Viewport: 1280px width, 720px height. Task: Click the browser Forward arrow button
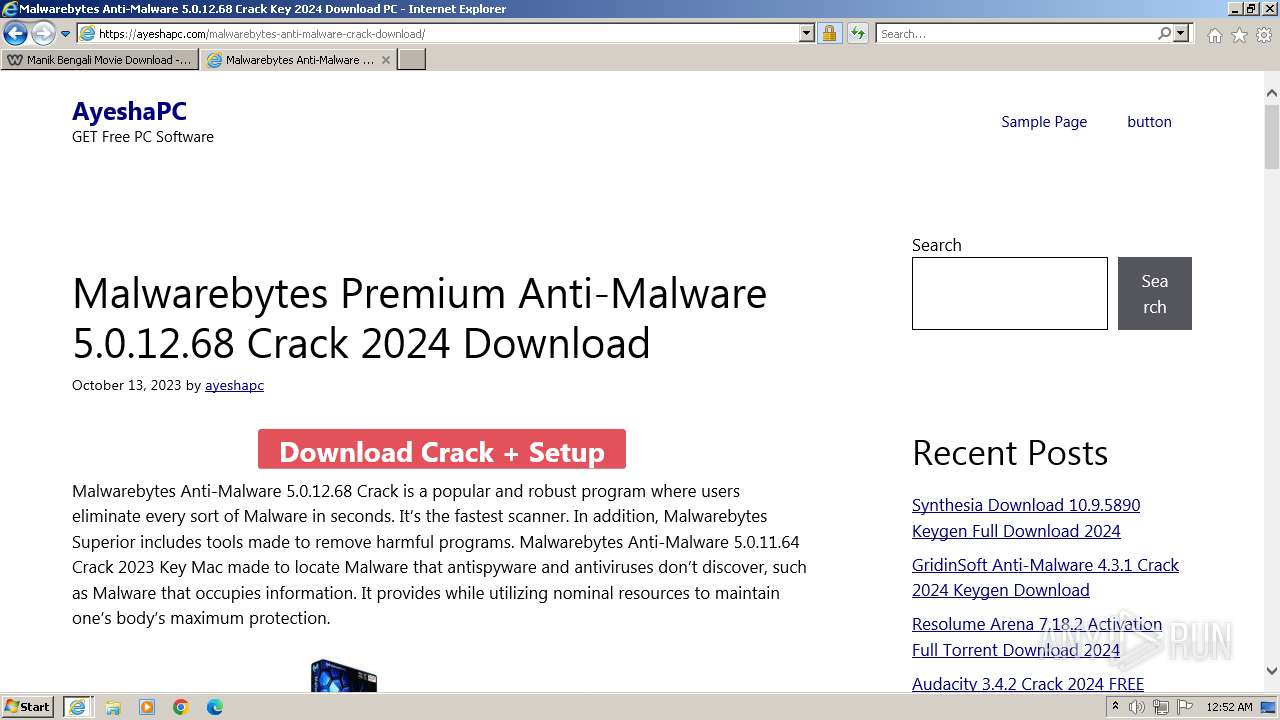pos(42,33)
